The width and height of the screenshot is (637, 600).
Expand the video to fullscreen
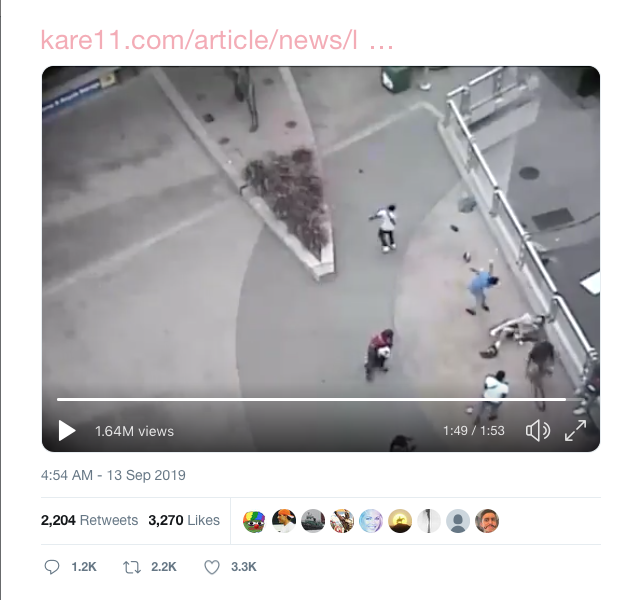(575, 430)
